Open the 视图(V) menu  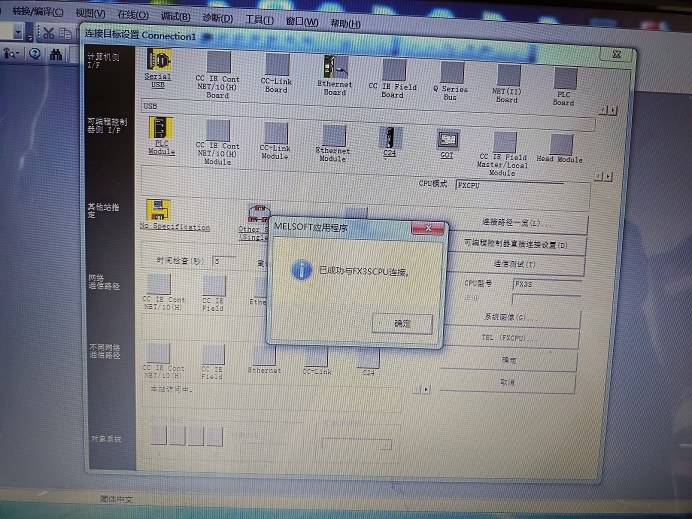coord(90,14)
